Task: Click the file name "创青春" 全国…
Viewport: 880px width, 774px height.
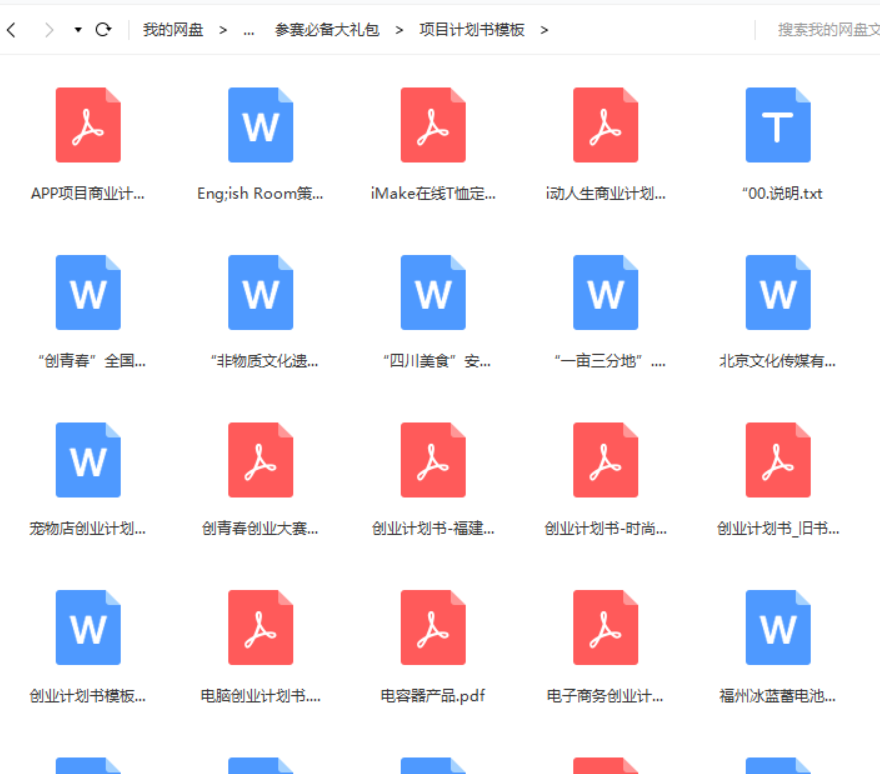Action: pyautogui.click(x=92, y=361)
